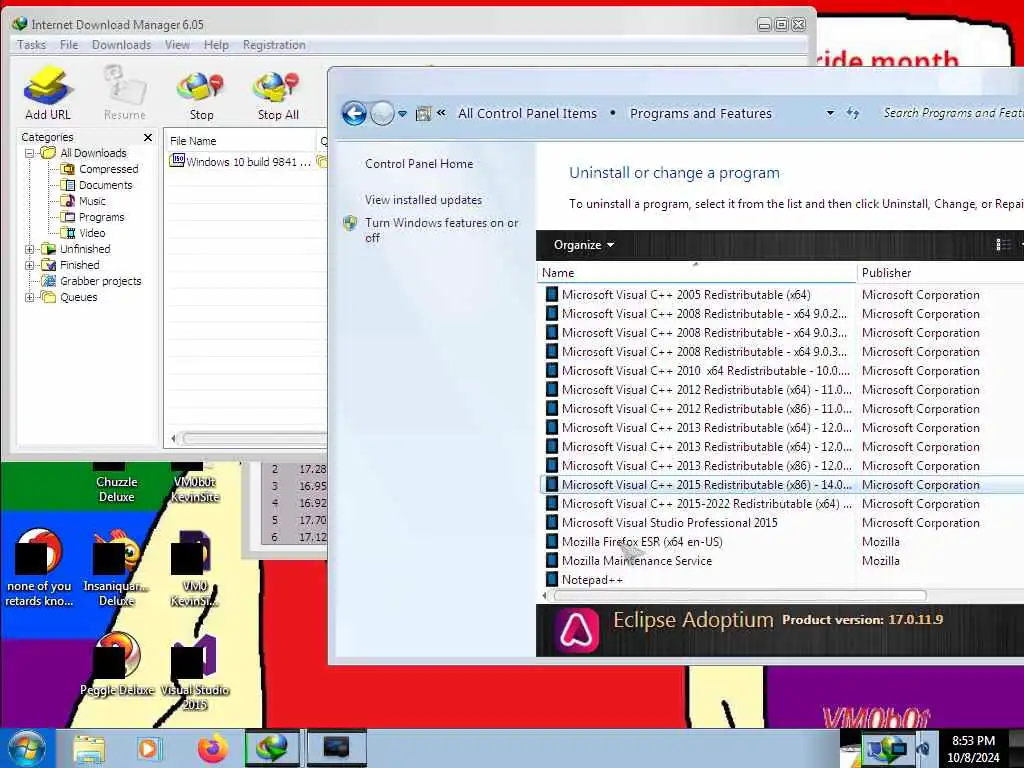This screenshot has width=1024, height=768.
Task: Click the clock showing 8:53 PM
Action: coord(973,749)
